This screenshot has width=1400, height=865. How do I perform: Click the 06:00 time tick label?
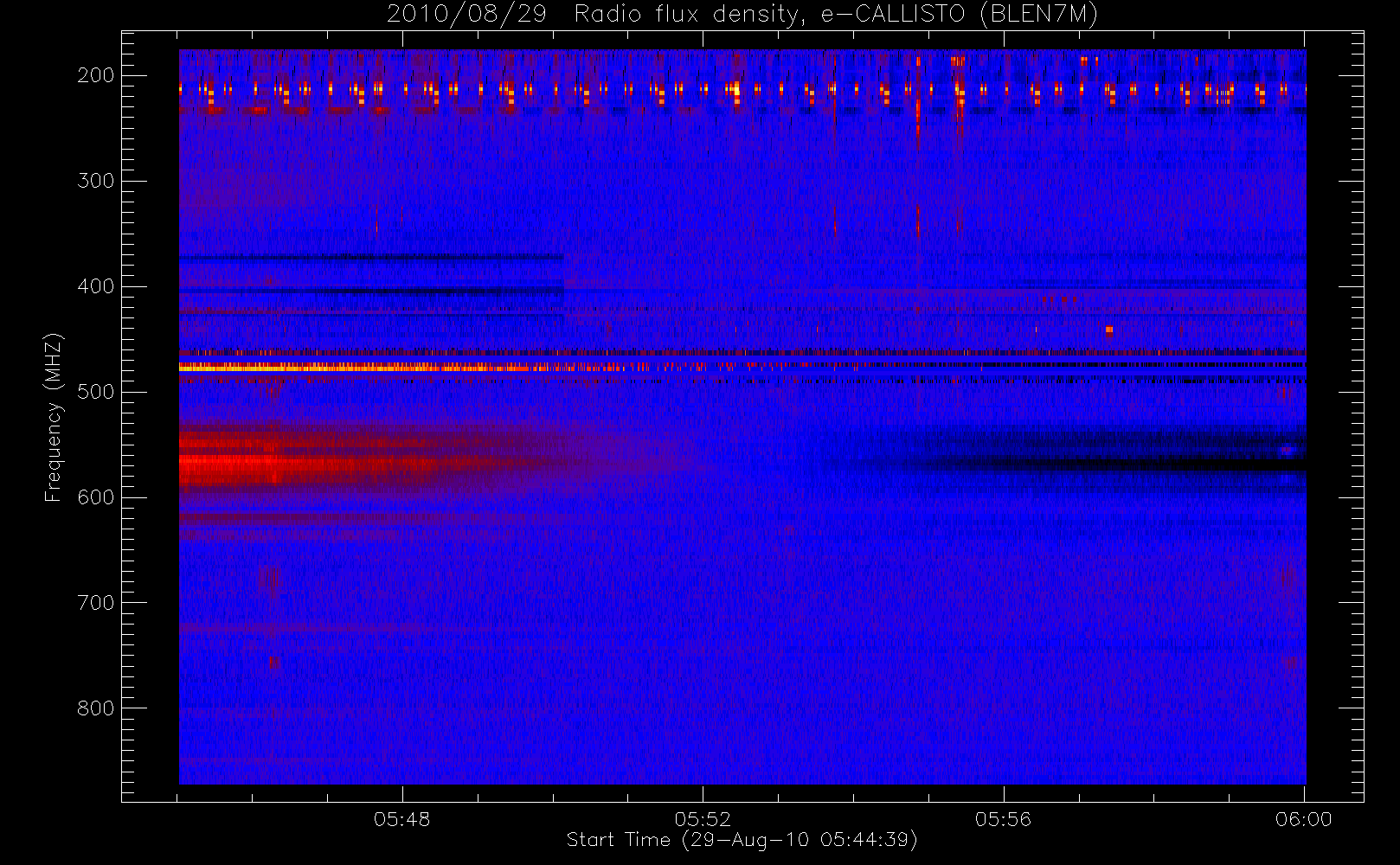pos(1304,819)
